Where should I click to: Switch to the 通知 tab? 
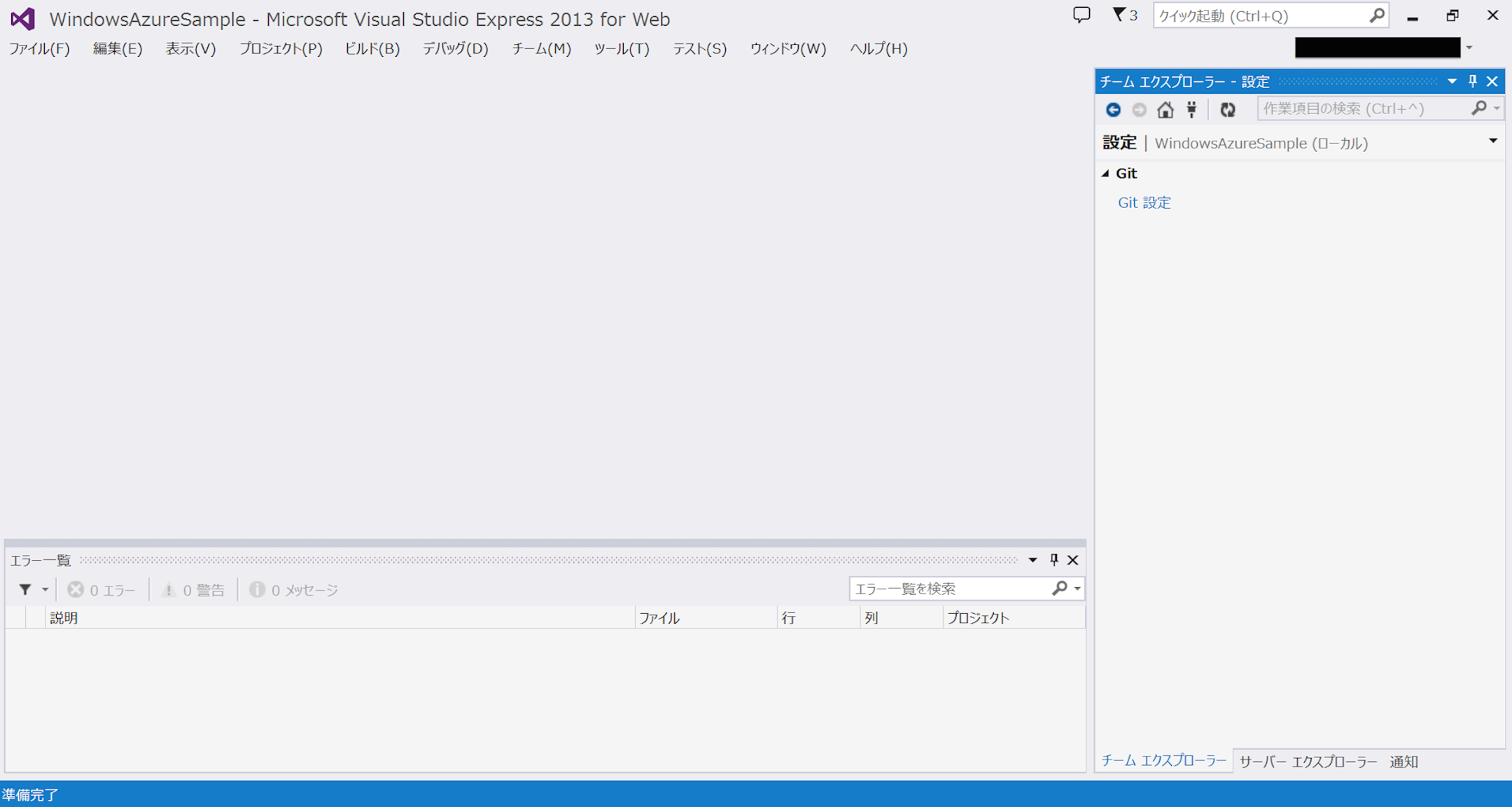1403,762
